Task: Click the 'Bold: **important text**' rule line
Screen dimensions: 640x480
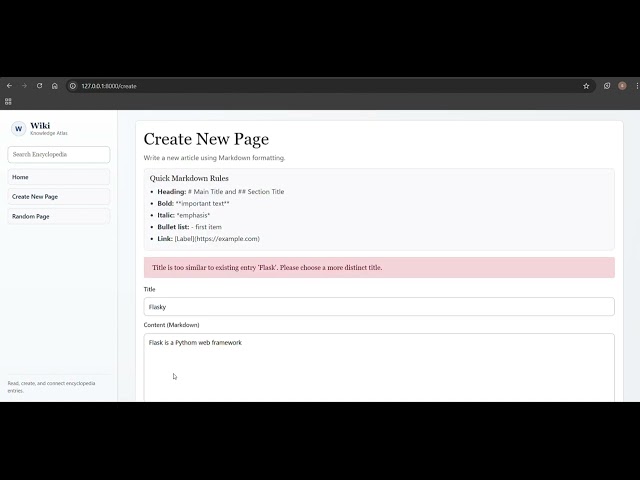Action: (193, 203)
